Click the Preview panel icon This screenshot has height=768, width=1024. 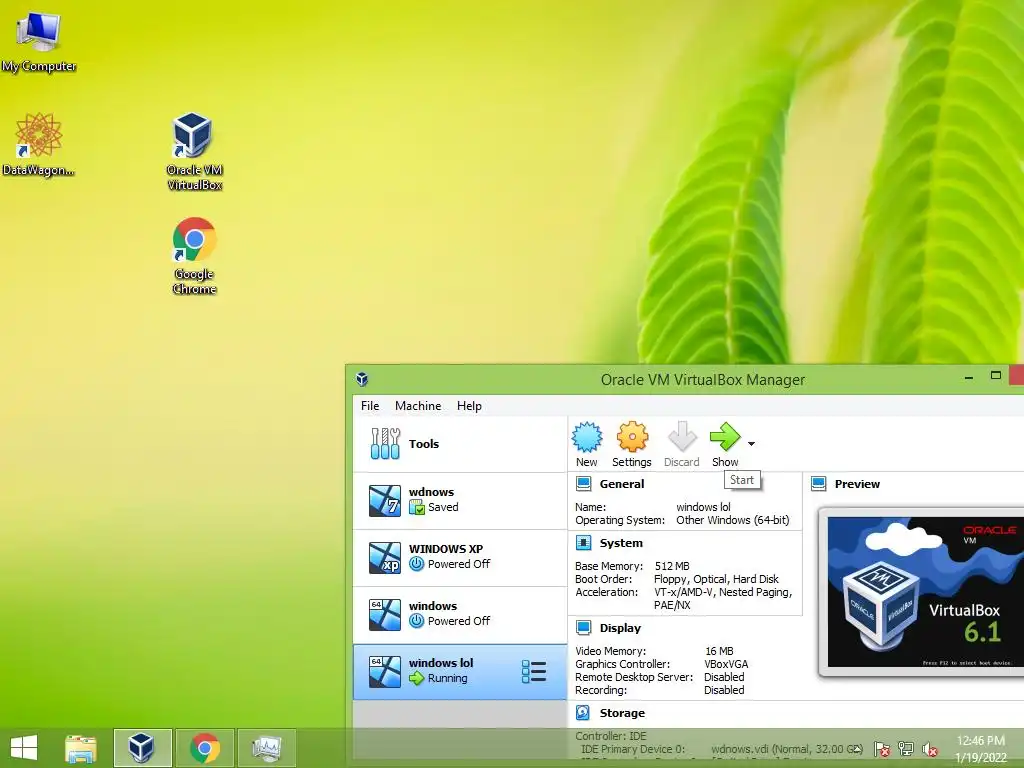[x=818, y=484]
